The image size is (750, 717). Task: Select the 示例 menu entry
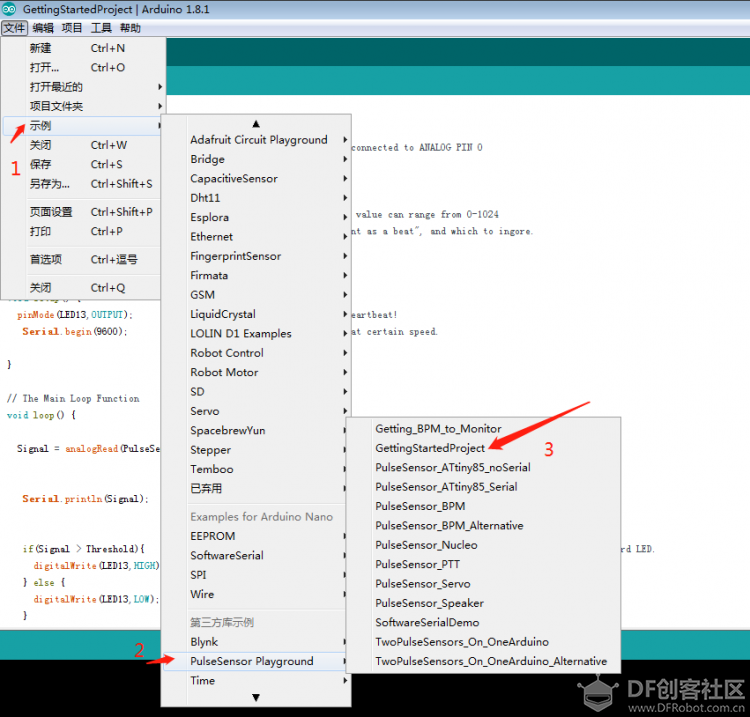click(x=82, y=126)
